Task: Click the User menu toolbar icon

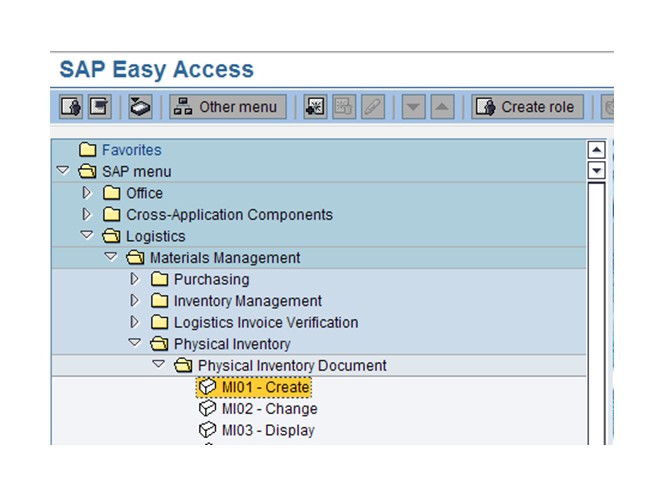Action: pyautogui.click(x=71, y=107)
